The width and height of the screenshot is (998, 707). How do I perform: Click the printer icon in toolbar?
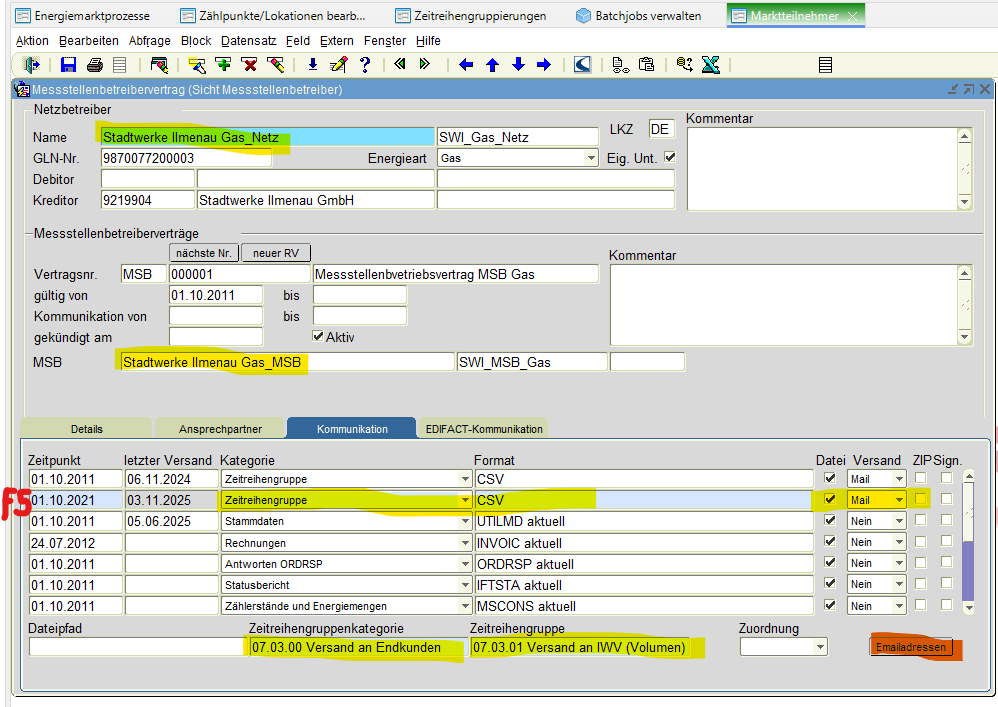click(x=95, y=65)
